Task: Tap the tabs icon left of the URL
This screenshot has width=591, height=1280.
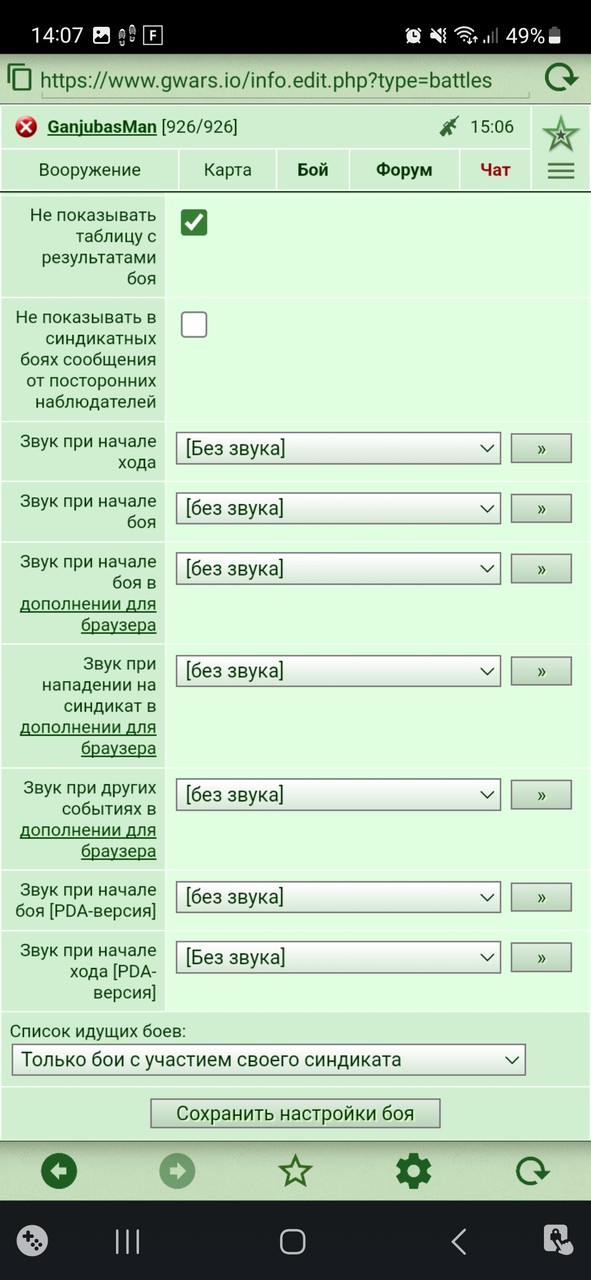Action: [x=19, y=77]
